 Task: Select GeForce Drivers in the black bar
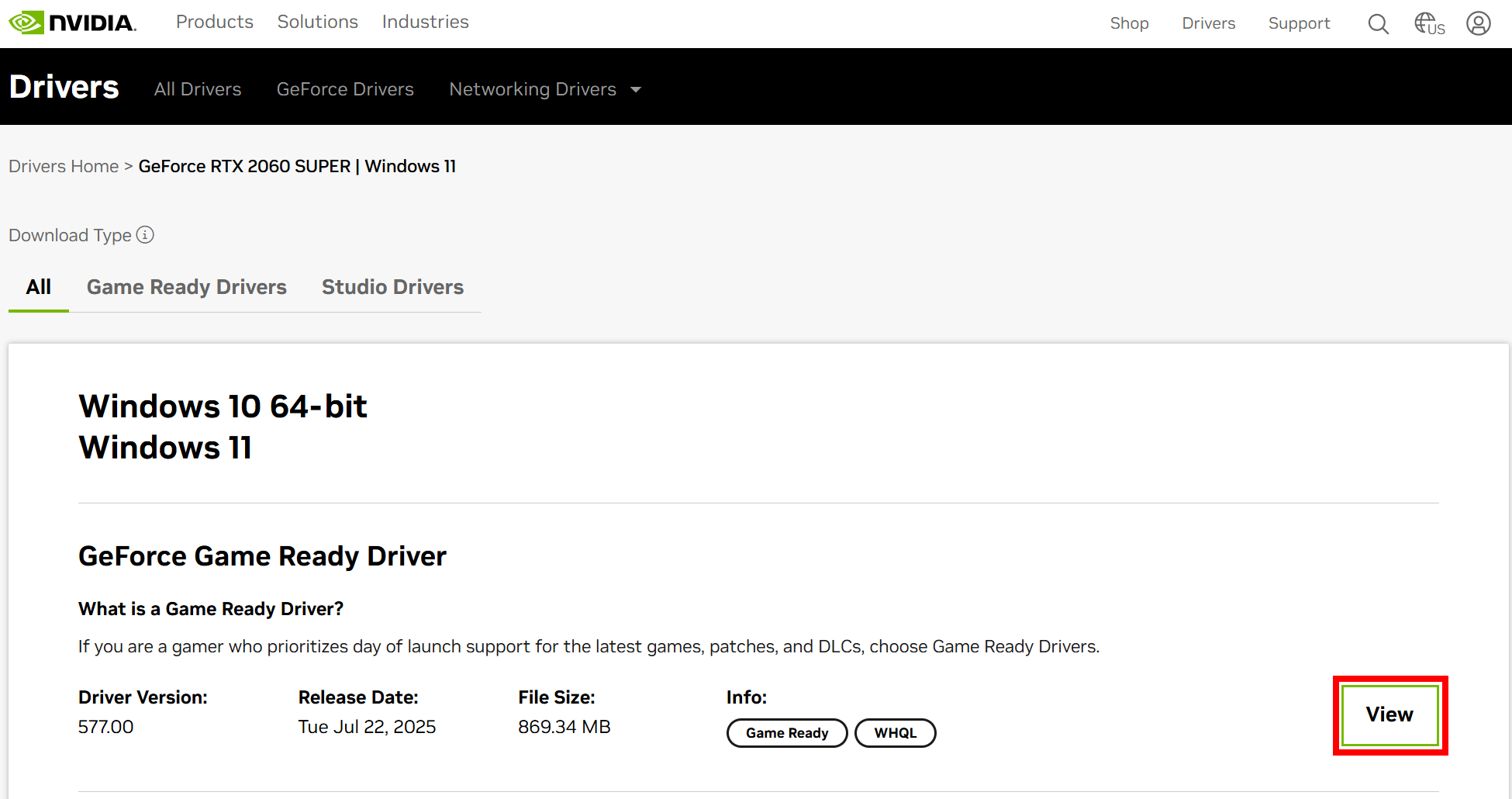coord(345,89)
